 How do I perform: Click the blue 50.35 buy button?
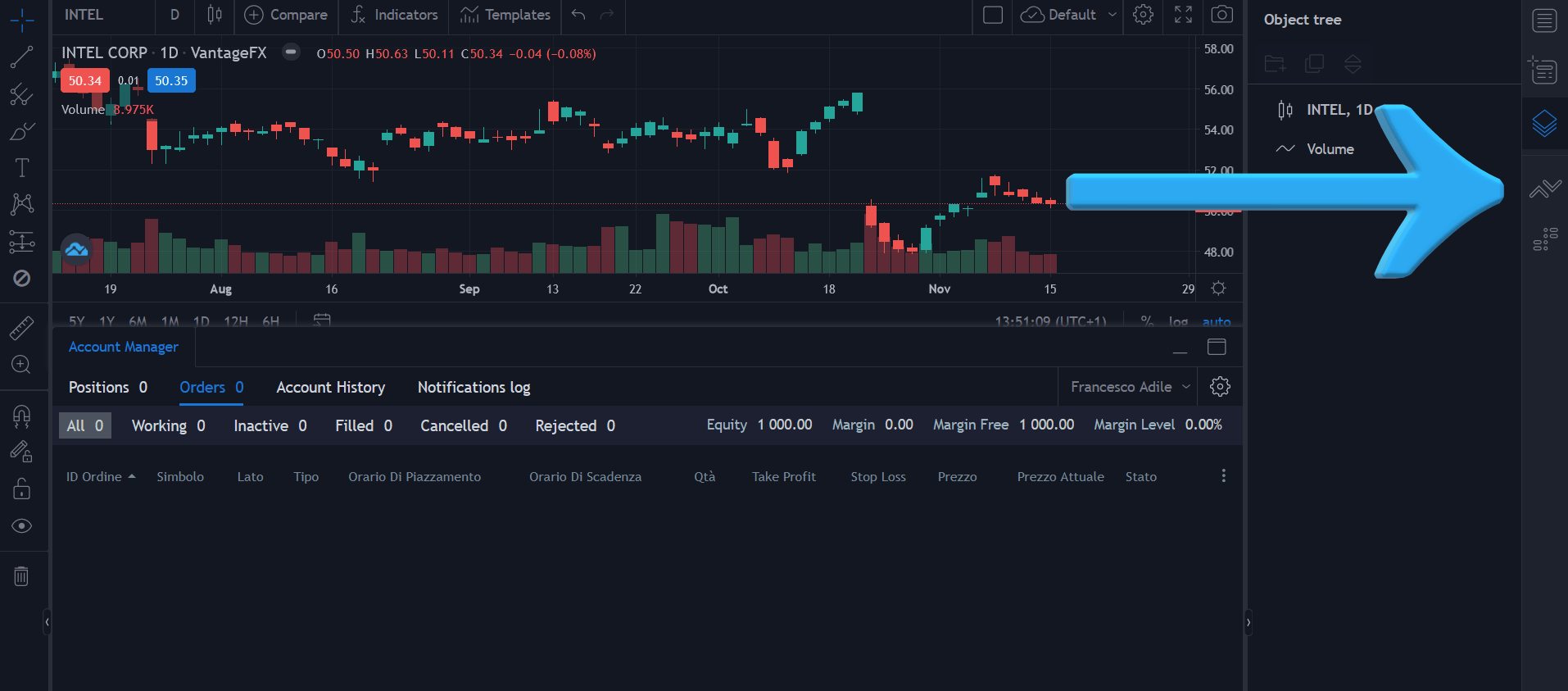[171, 80]
